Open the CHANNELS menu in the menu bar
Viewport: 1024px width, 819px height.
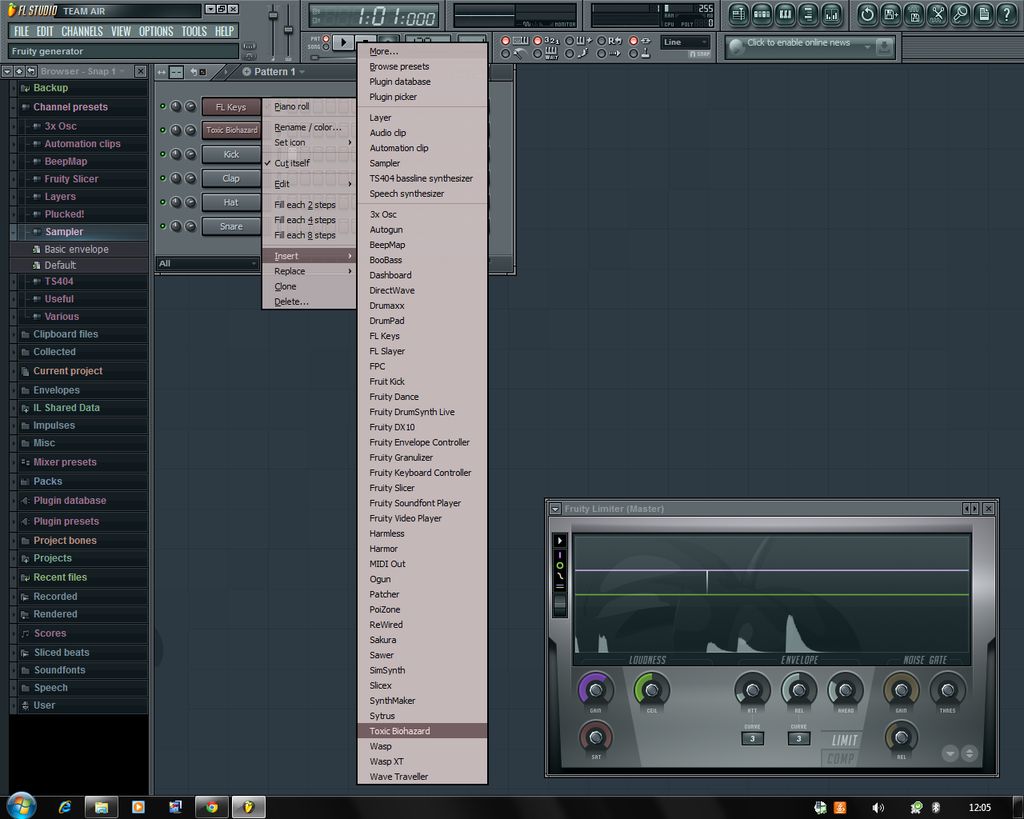click(81, 31)
